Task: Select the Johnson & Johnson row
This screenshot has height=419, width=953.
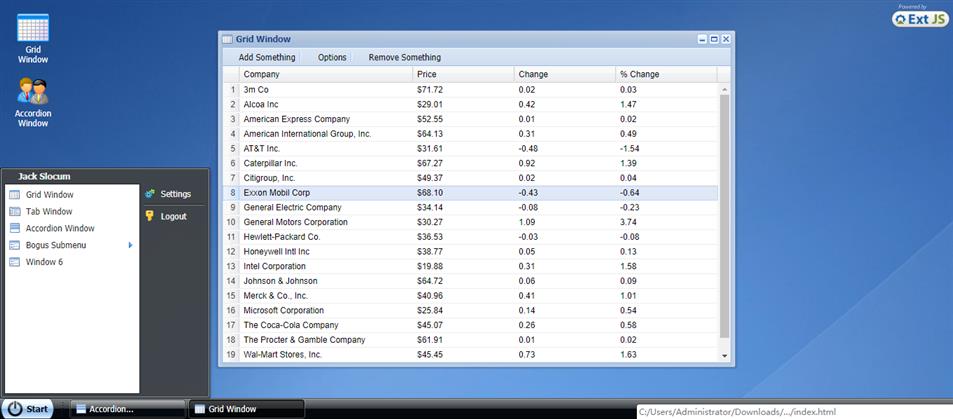Action: [x=470, y=281]
